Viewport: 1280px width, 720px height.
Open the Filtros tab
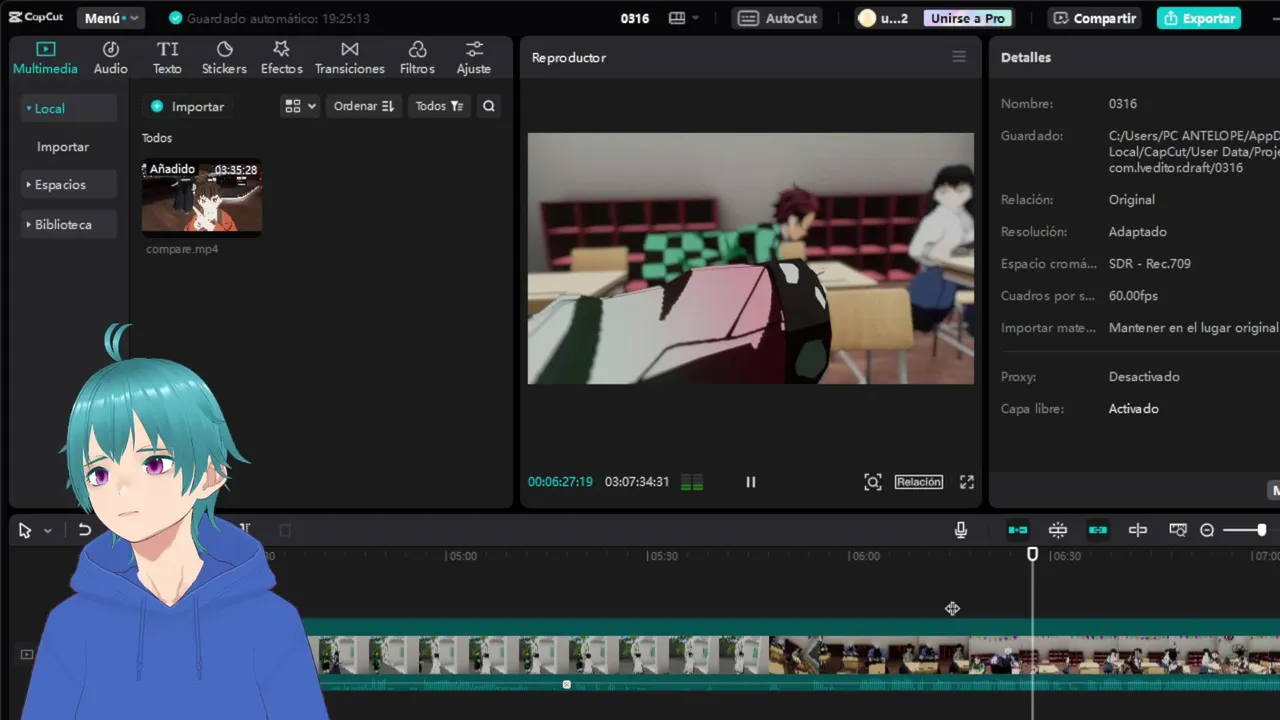coord(417,58)
